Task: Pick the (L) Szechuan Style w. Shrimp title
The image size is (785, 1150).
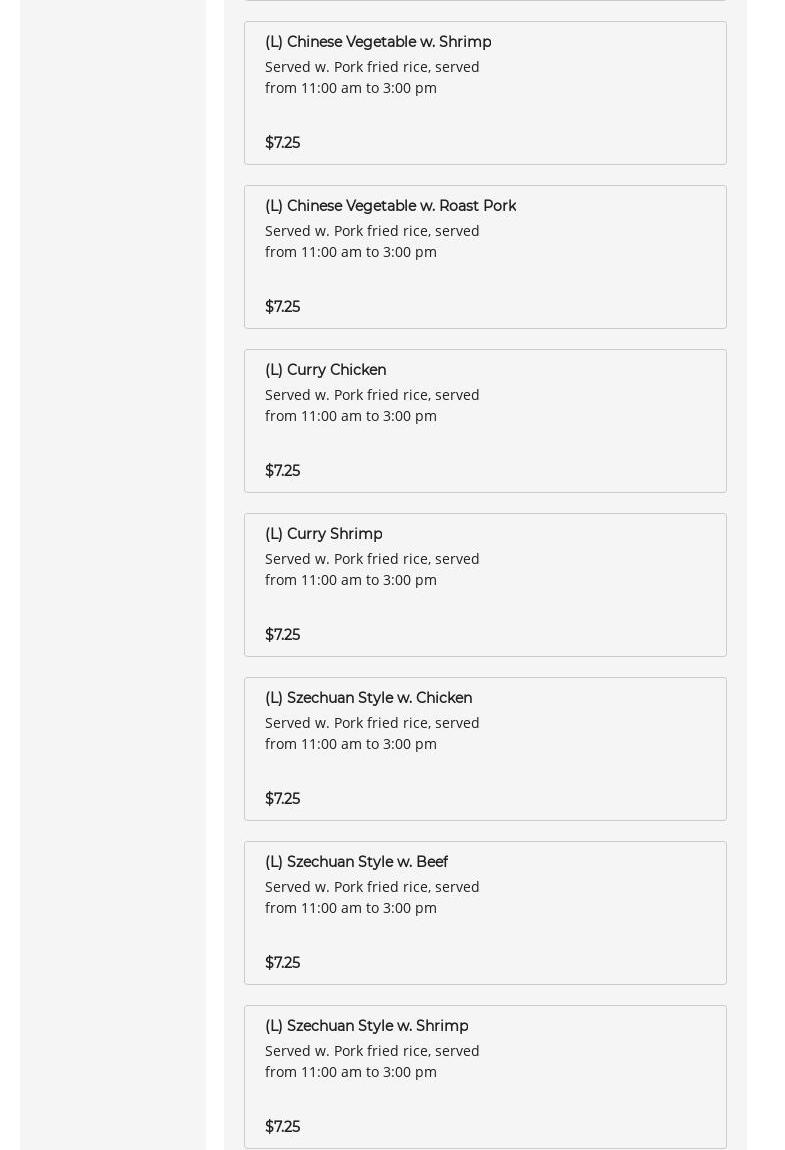Action: (366, 1026)
